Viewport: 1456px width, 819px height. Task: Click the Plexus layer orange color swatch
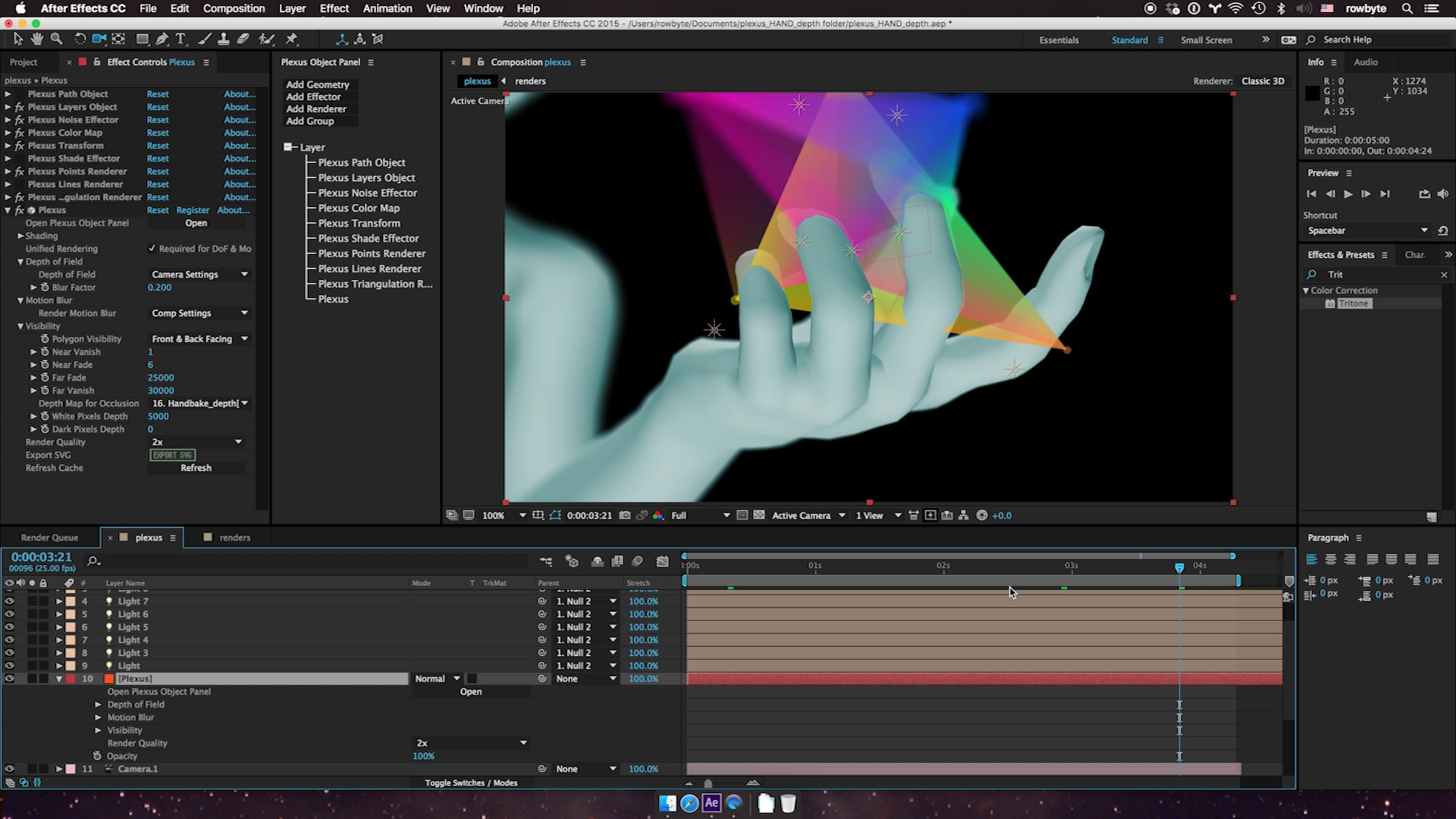click(109, 678)
